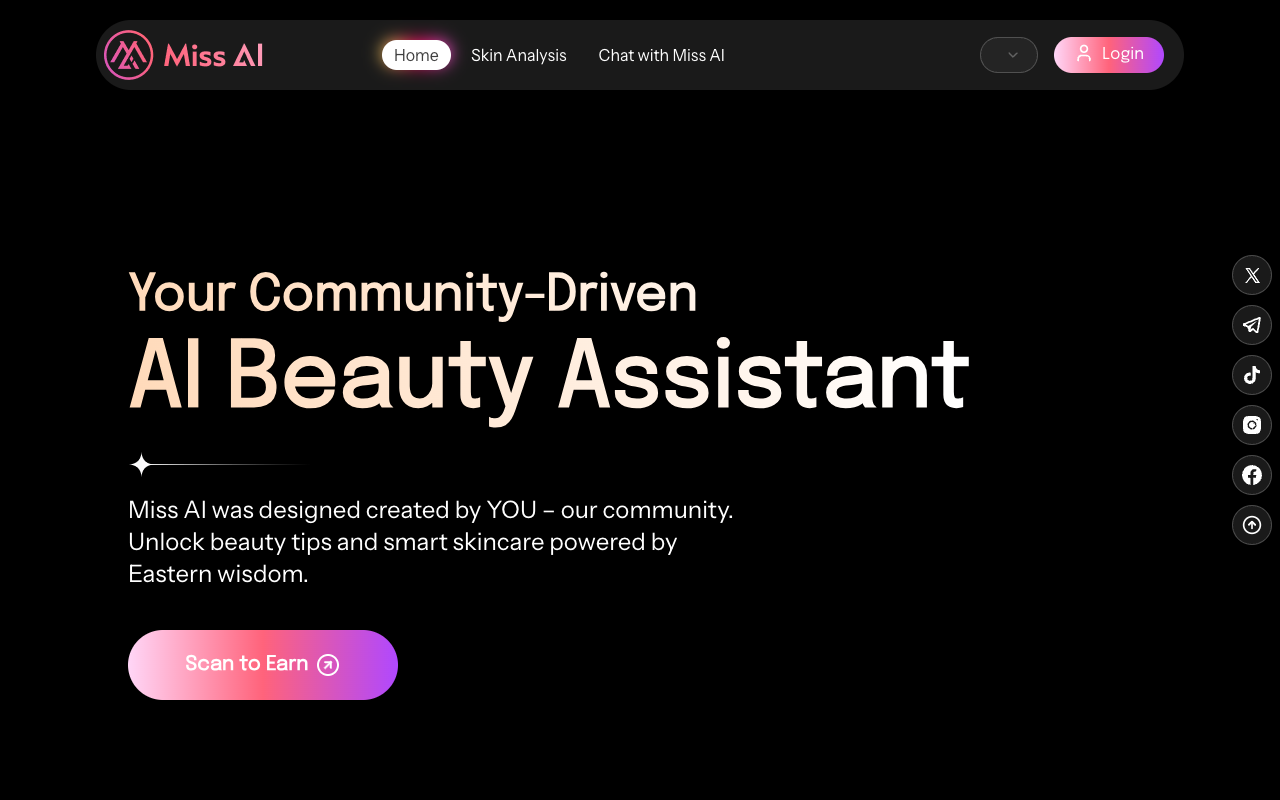Select the Home navigation tab
1280x800 pixels.
[416, 55]
